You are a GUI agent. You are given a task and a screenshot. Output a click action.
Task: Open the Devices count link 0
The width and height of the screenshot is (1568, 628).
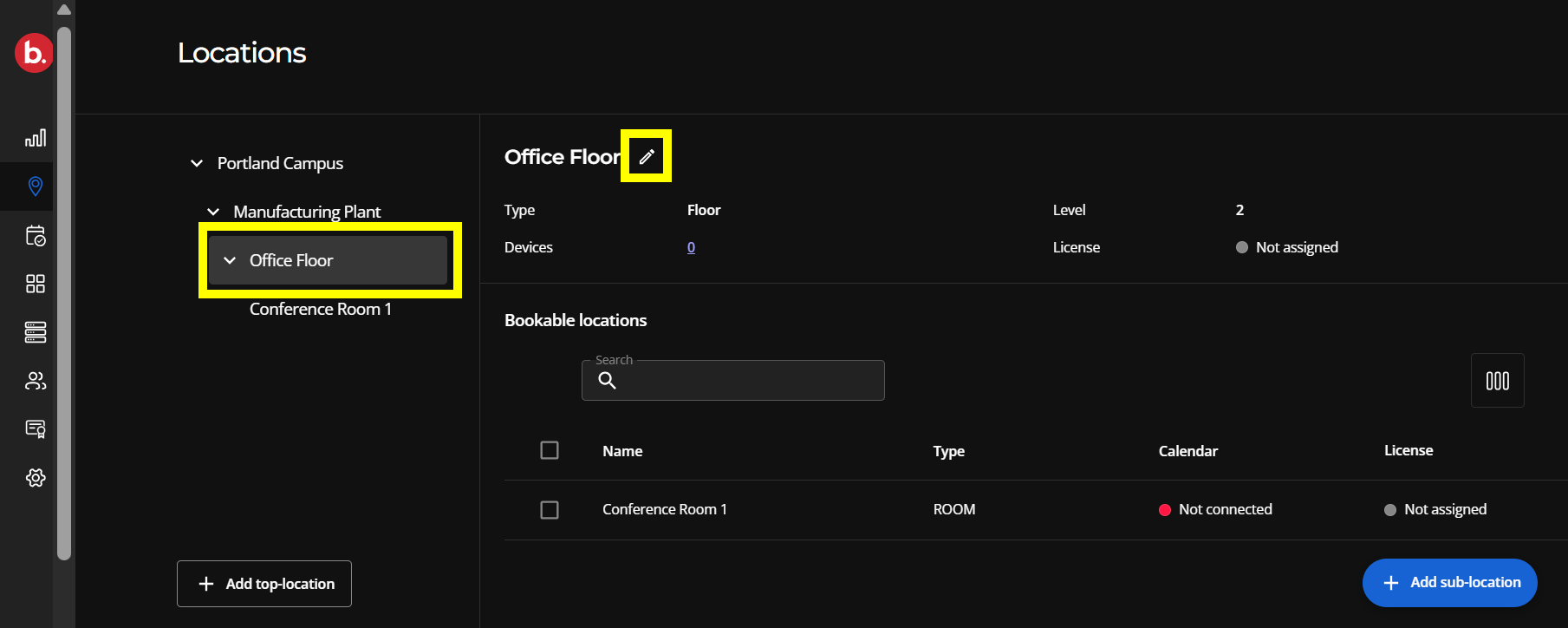[x=691, y=247]
